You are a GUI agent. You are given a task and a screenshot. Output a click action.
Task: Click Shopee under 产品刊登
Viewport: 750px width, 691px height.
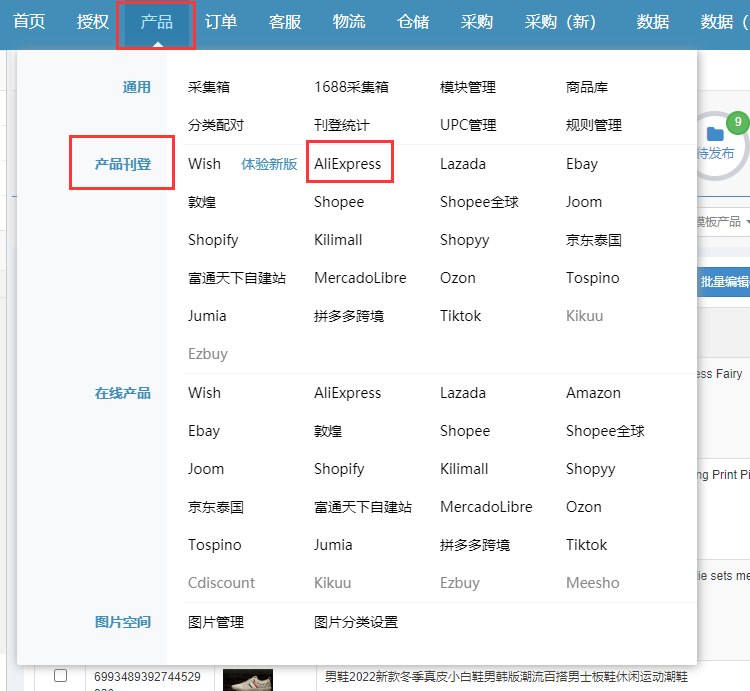pyautogui.click(x=339, y=202)
